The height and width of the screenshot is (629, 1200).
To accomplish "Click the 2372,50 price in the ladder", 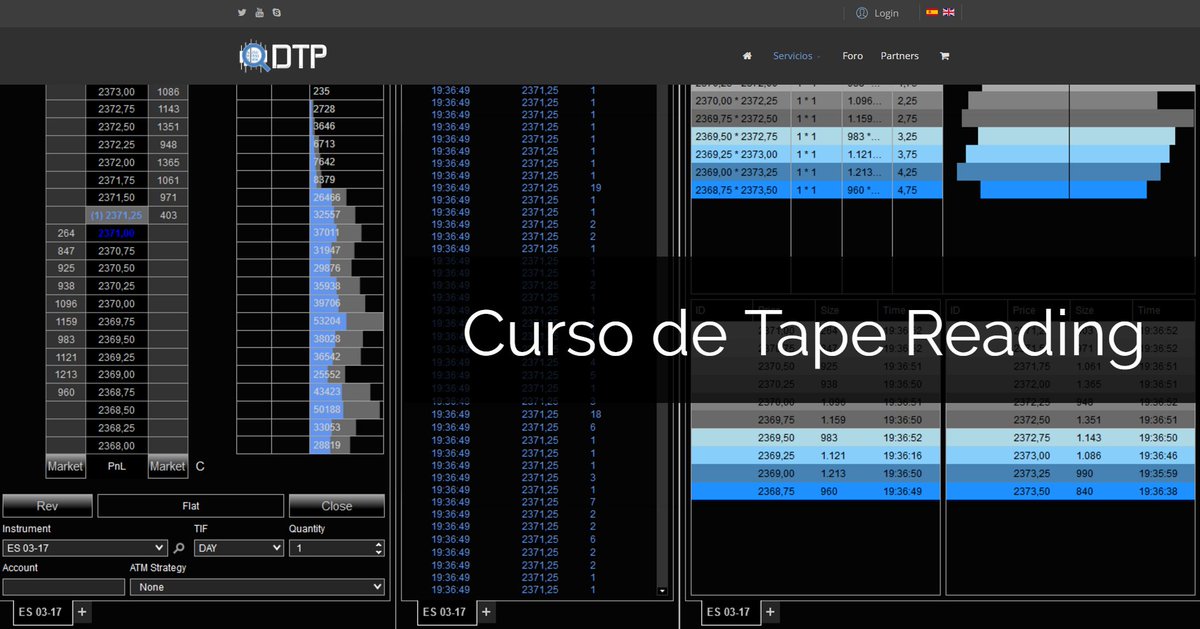I will (117, 127).
